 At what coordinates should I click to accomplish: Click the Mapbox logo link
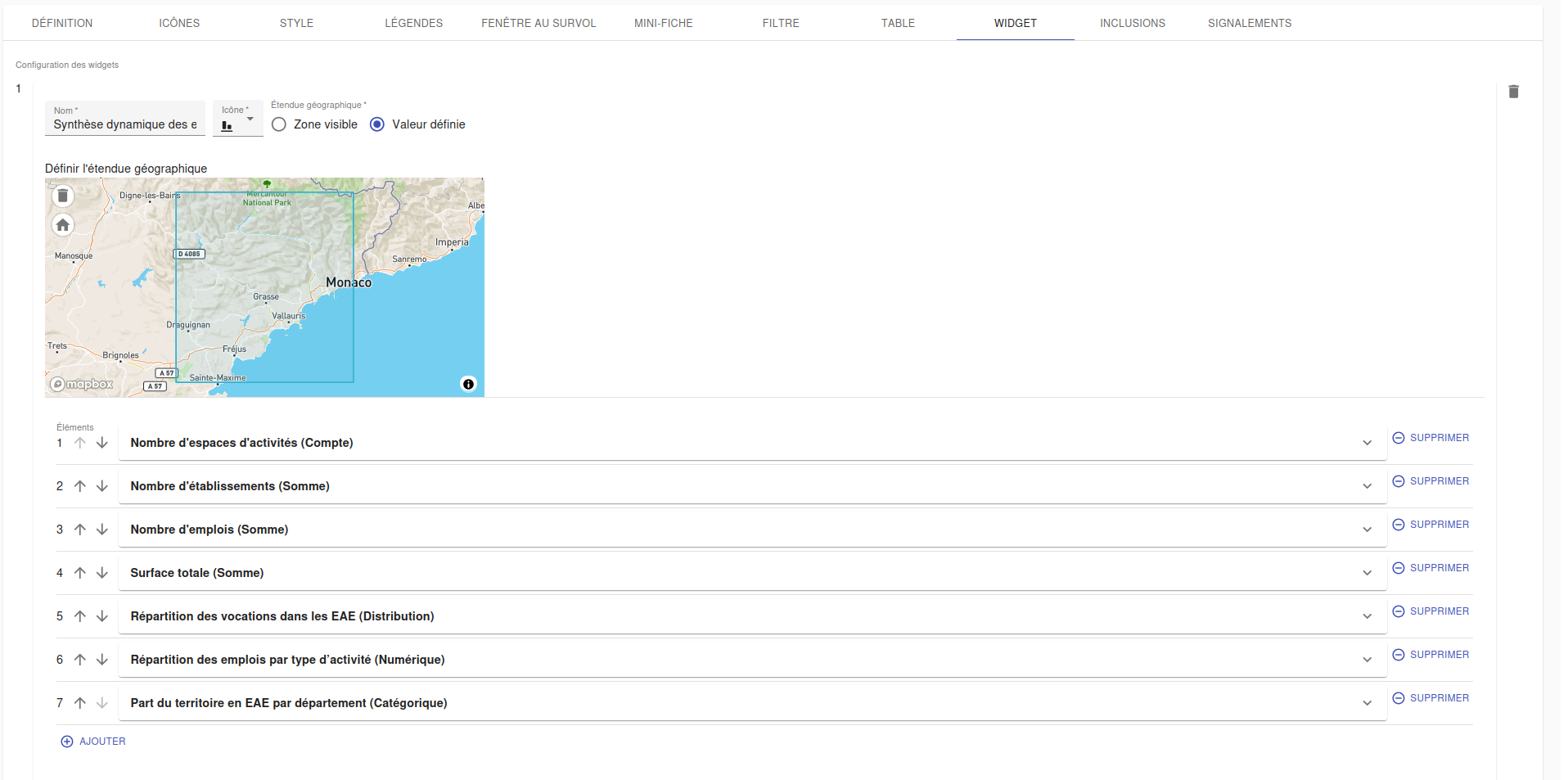click(82, 384)
